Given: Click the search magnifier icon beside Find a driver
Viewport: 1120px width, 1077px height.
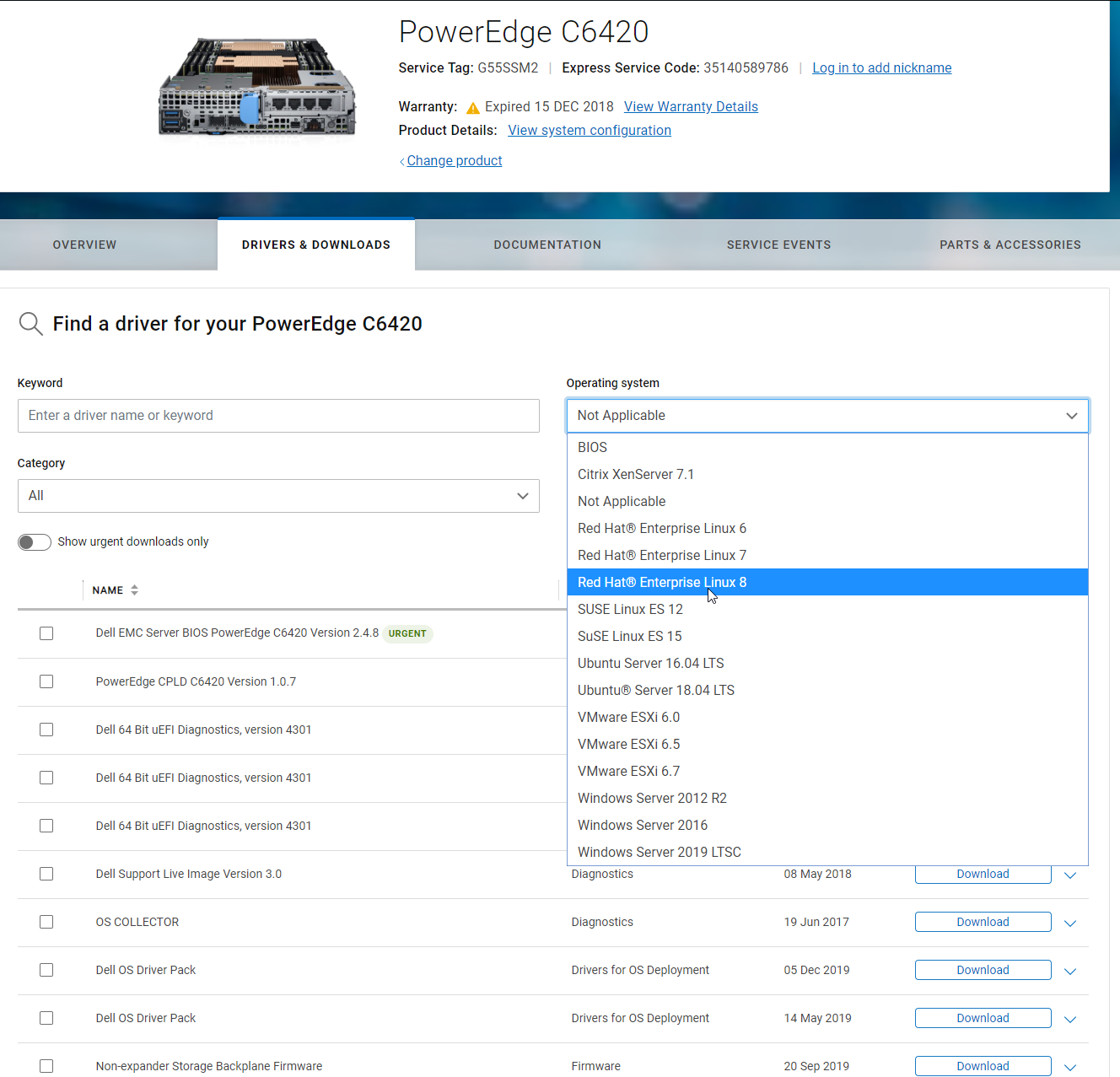Looking at the screenshot, I should pyautogui.click(x=31, y=324).
